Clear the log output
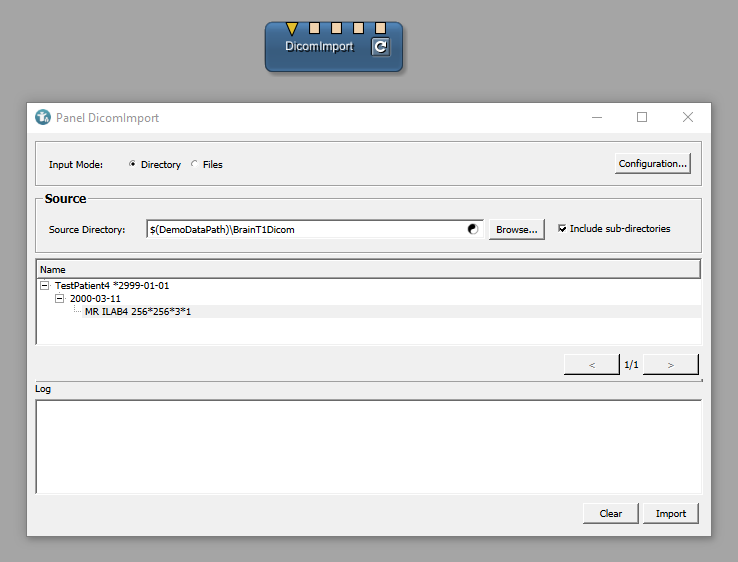 coord(610,513)
